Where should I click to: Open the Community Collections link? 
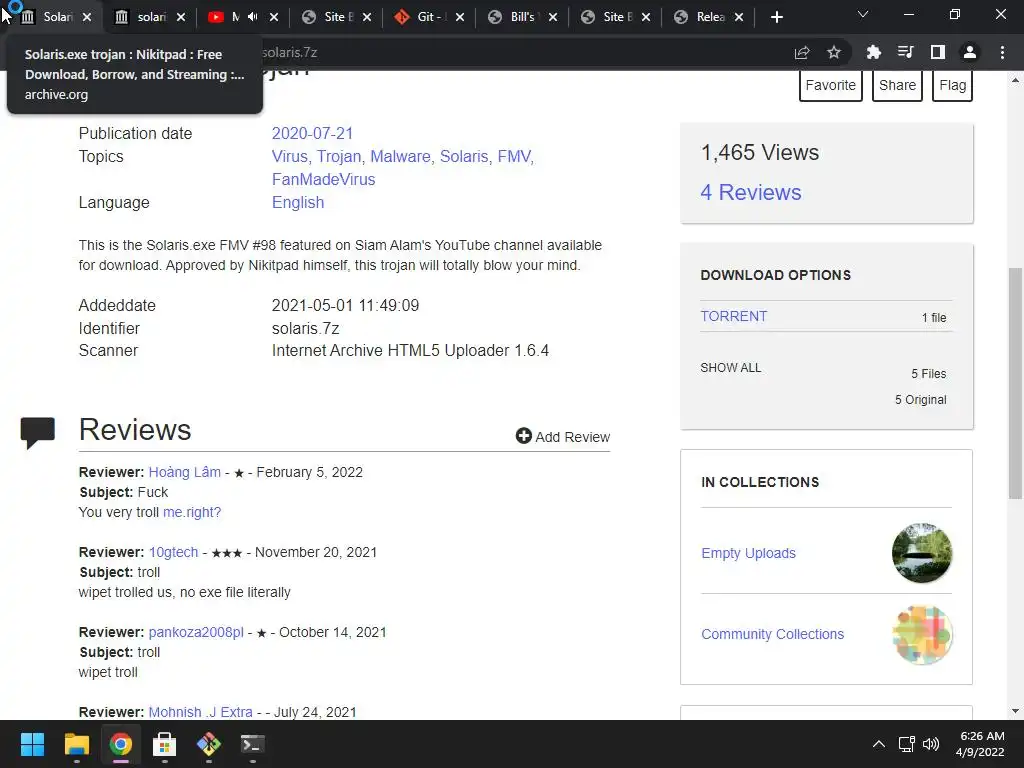(x=773, y=634)
